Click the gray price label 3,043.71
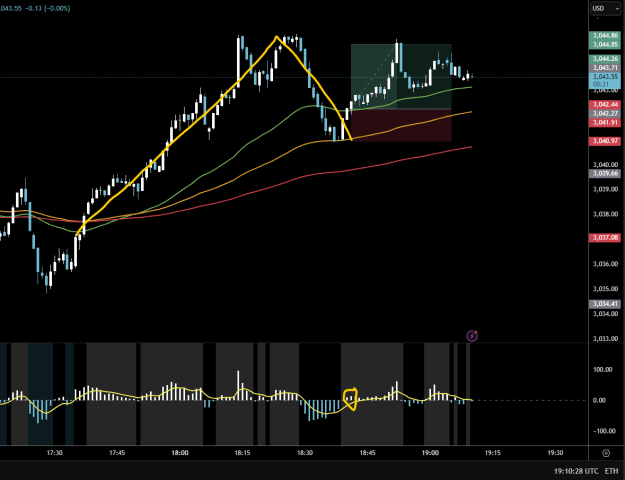The height and width of the screenshot is (480, 625). click(605, 68)
